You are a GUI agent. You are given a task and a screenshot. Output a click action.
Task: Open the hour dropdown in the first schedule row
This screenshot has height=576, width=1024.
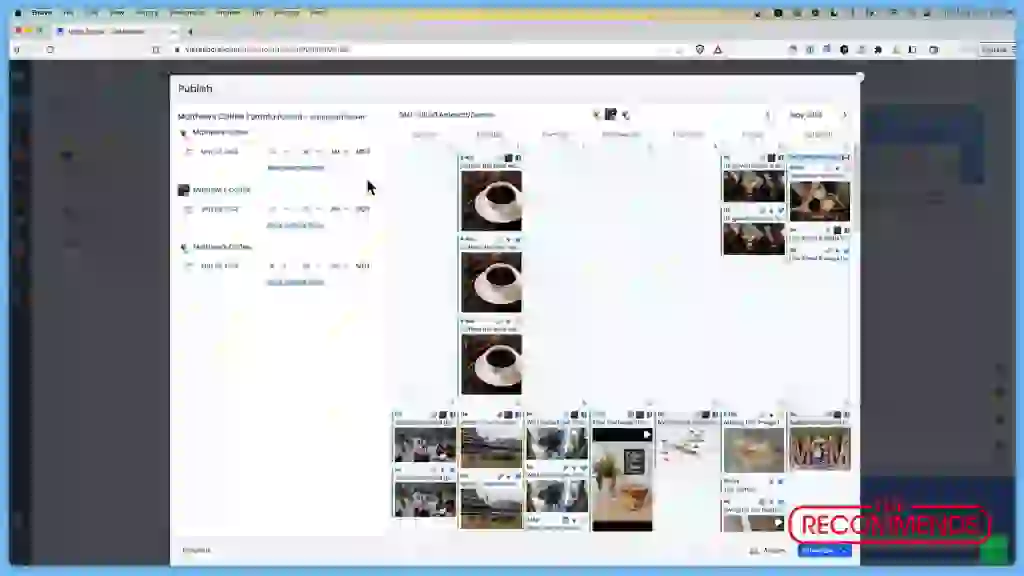pyautogui.click(x=277, y=152)
